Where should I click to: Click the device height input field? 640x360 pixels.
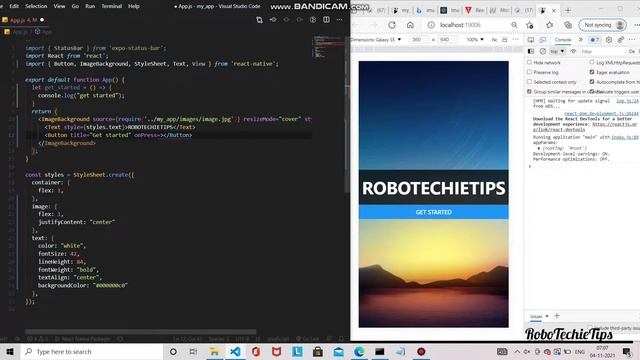pos(446,40)
